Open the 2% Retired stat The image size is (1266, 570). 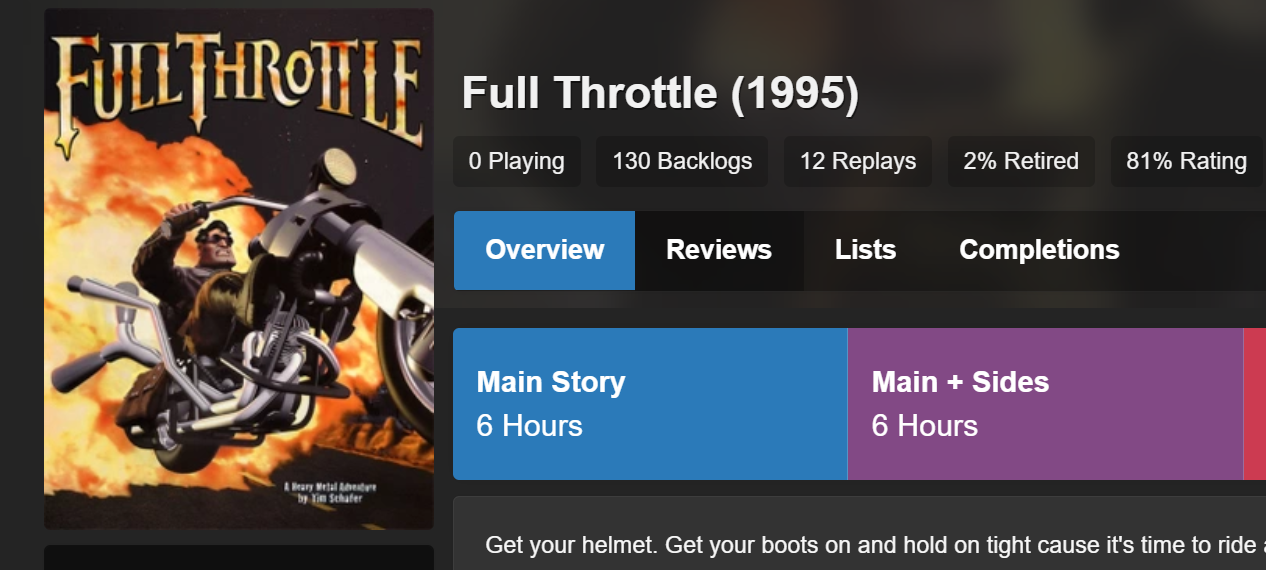[x=1020, y=161]
